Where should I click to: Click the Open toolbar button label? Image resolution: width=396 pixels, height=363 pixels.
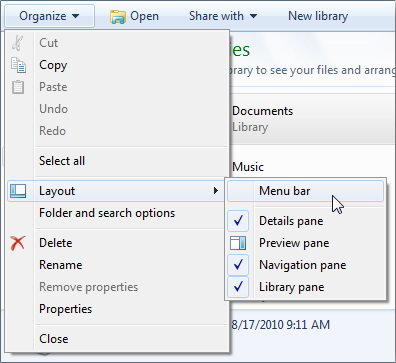coord(144,16)
